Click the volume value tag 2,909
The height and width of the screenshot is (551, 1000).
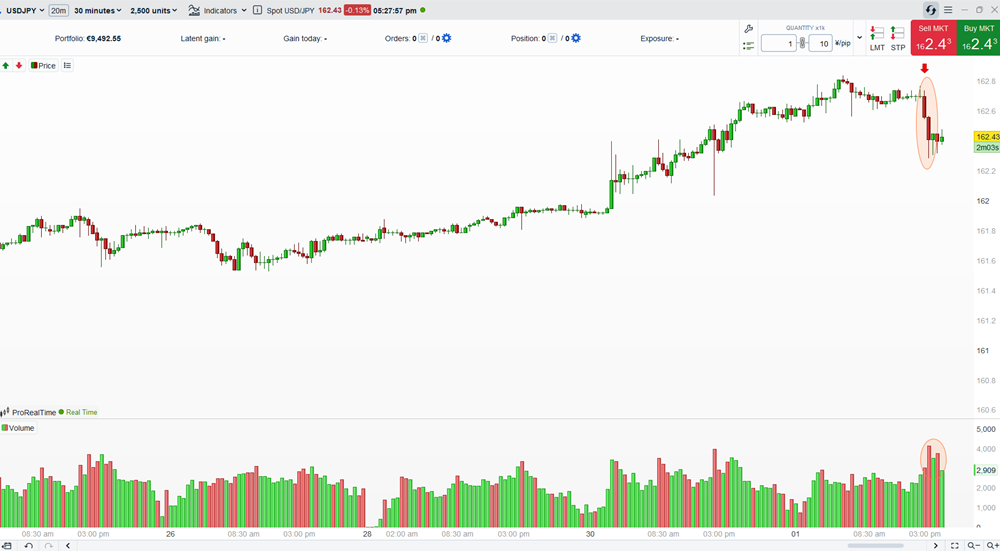(x=986, y=470)
